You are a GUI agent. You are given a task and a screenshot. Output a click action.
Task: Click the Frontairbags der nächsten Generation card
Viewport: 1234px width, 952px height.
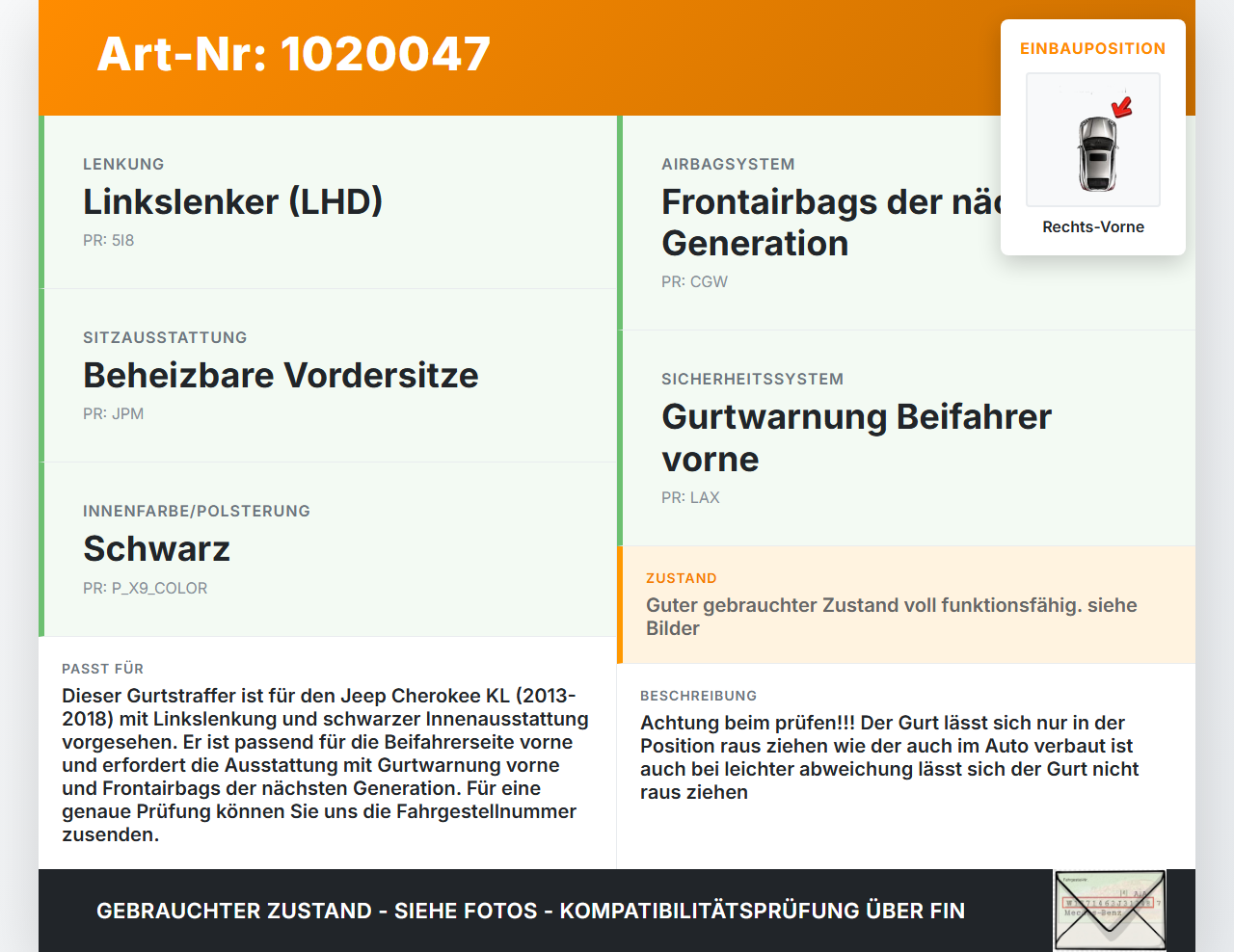906,223
